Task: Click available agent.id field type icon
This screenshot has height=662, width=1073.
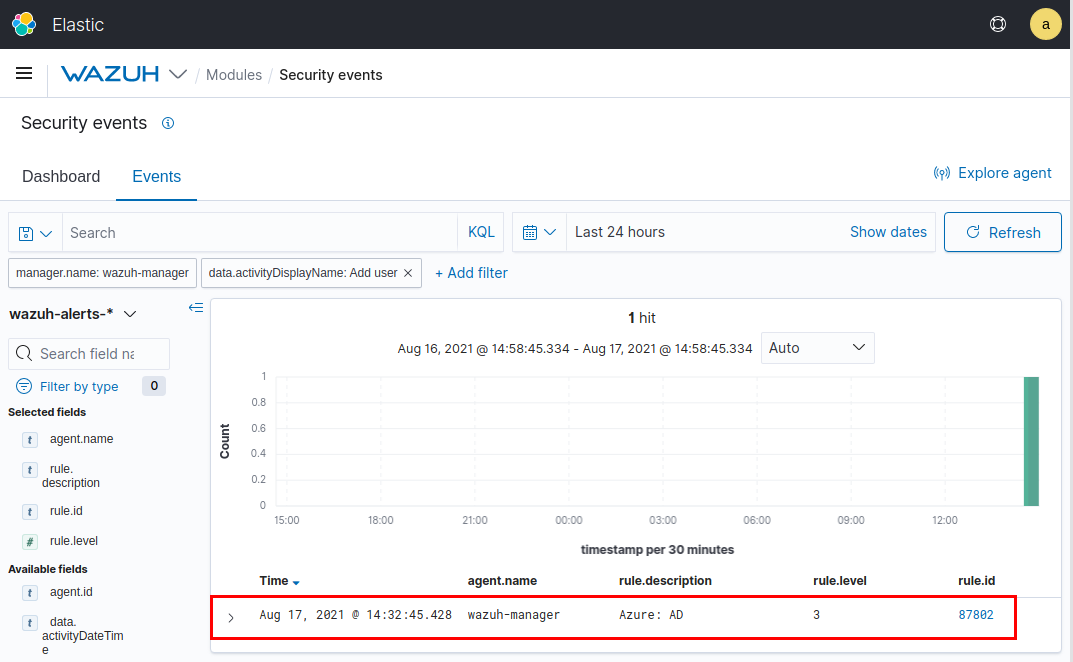Action: (29, 592)
